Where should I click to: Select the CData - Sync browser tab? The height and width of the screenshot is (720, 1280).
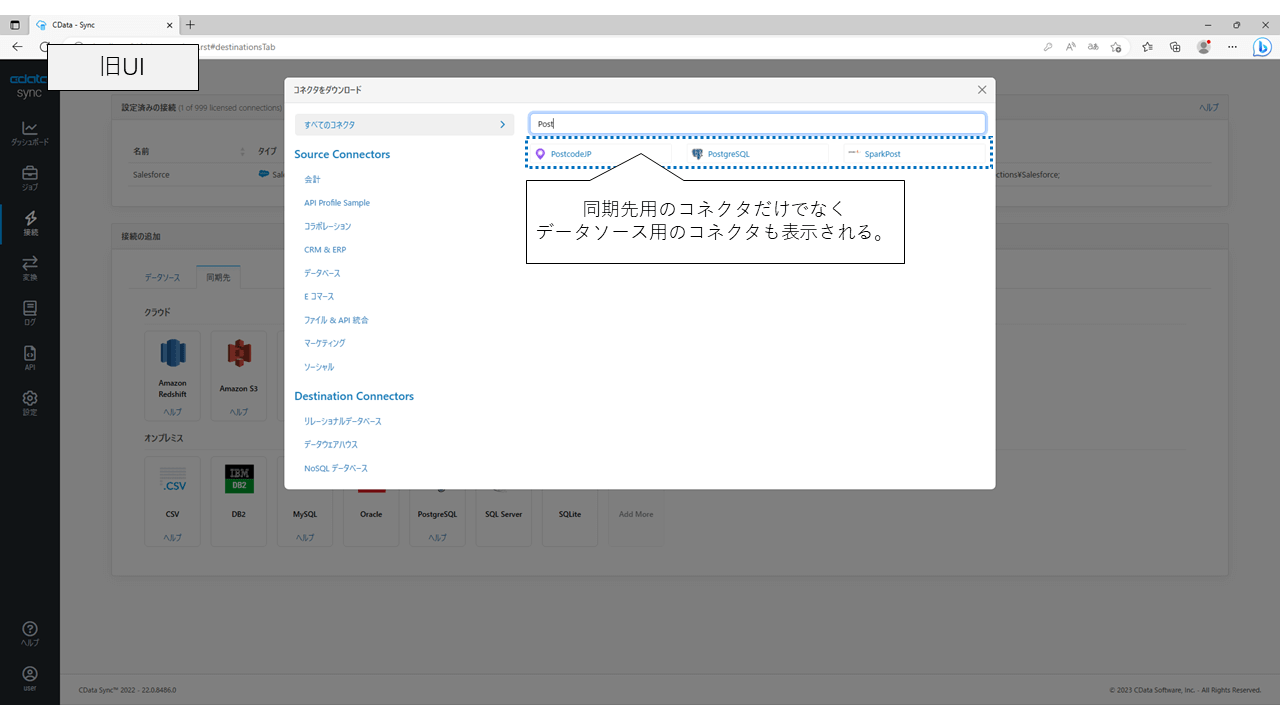click(x=102, y=25)
